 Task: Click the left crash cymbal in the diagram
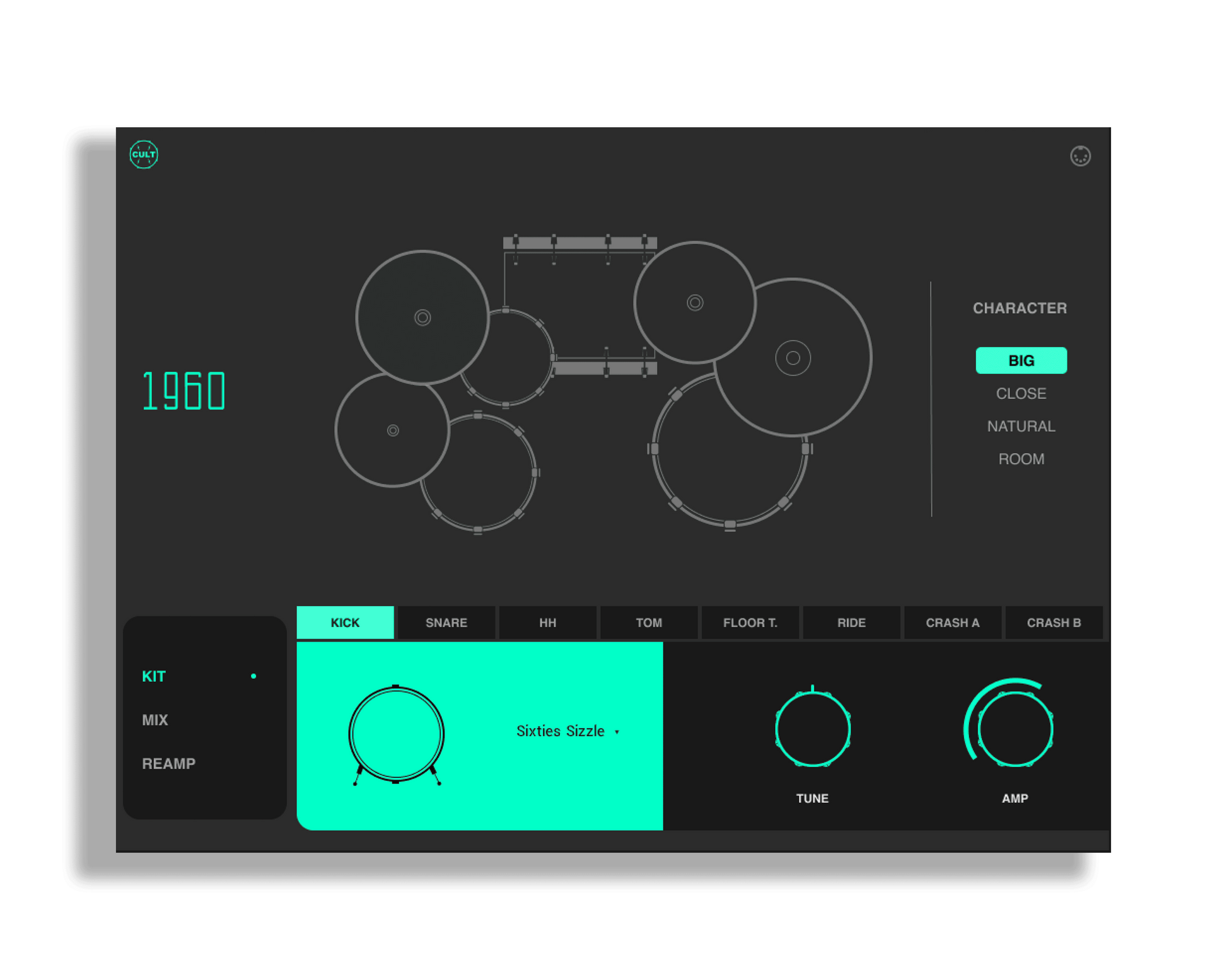point(422,318)
